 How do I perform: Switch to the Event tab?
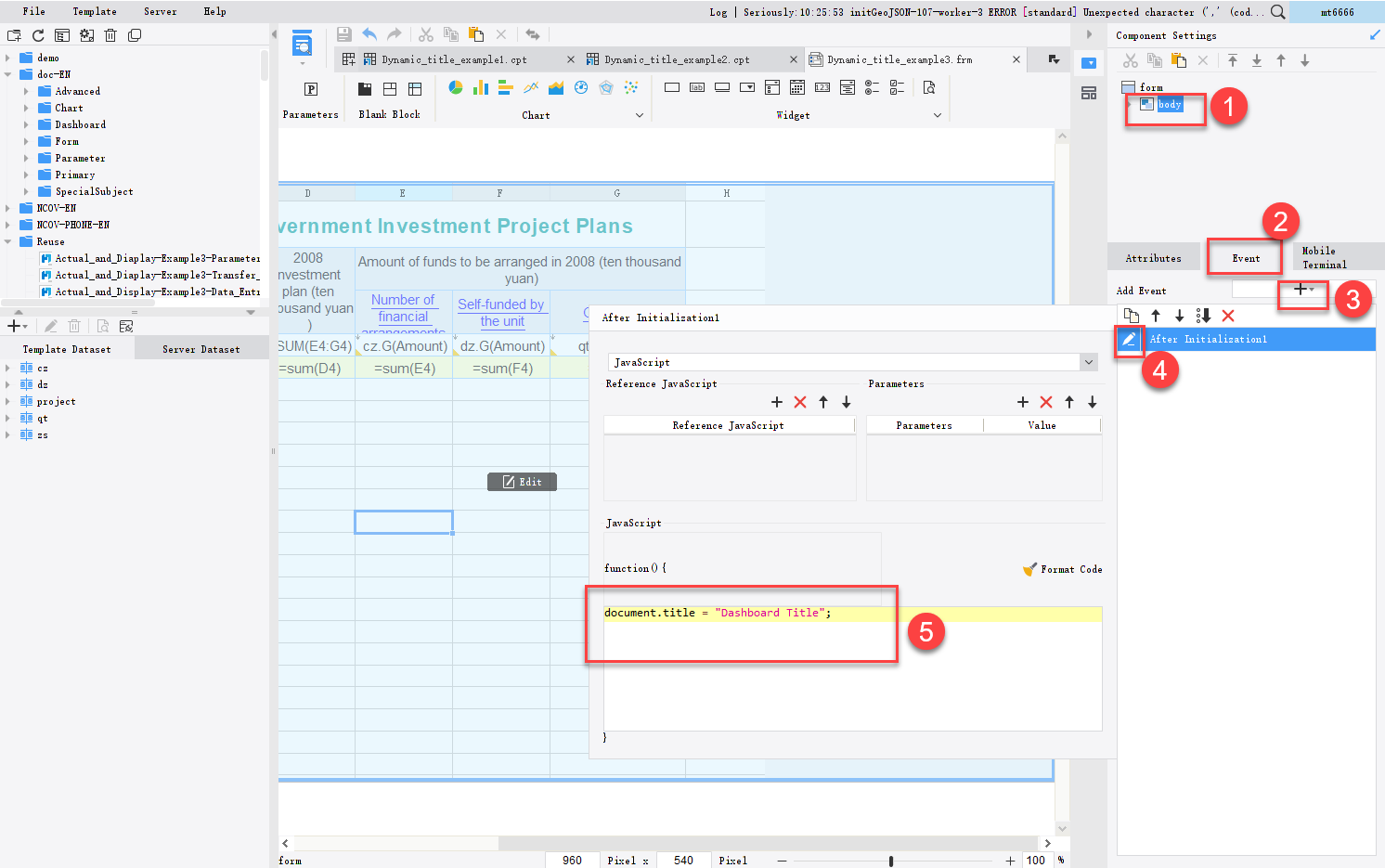click(1246, 258)
